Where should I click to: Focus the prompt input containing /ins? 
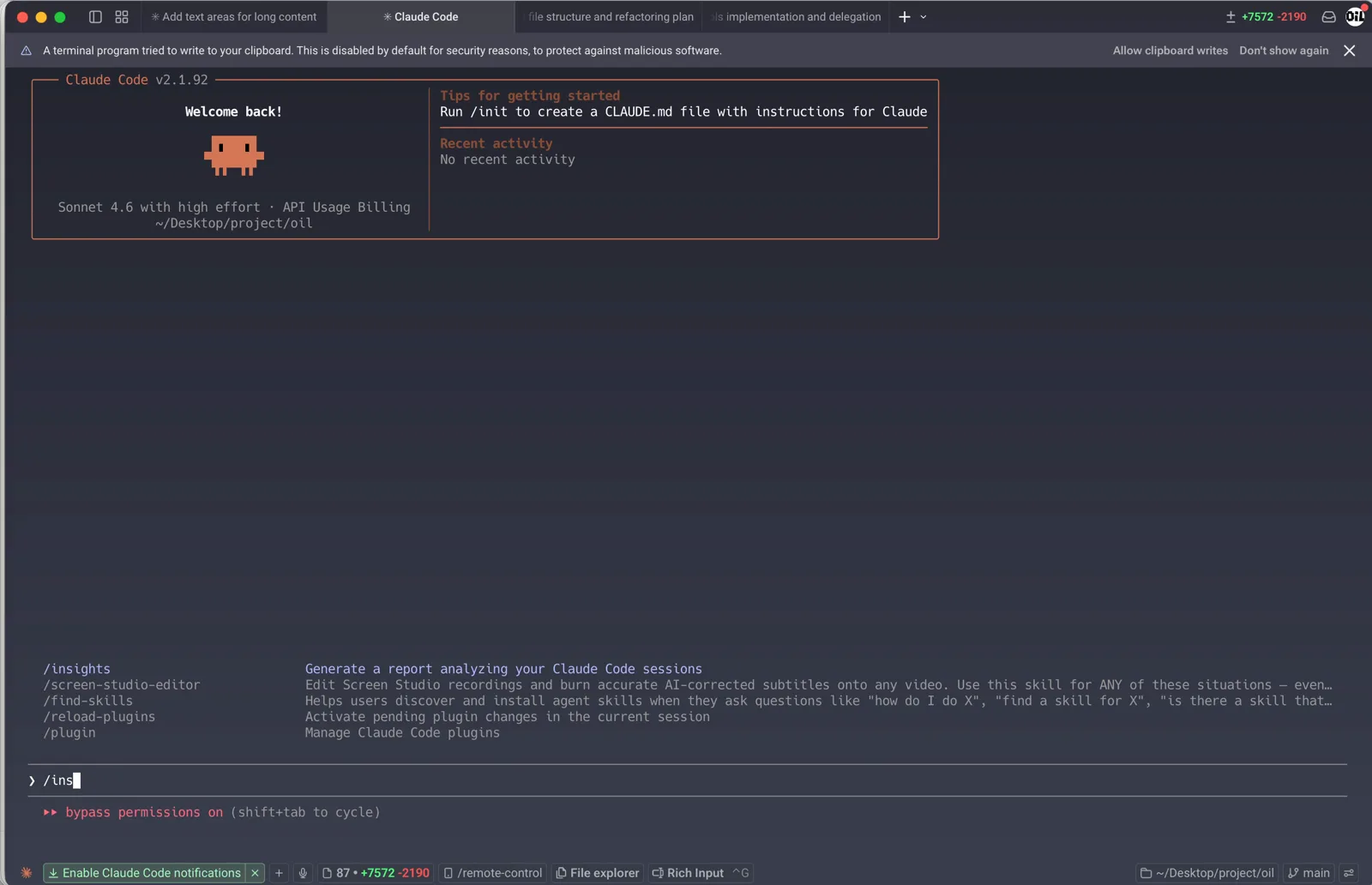pyautogui.click(x=687, y=780)
